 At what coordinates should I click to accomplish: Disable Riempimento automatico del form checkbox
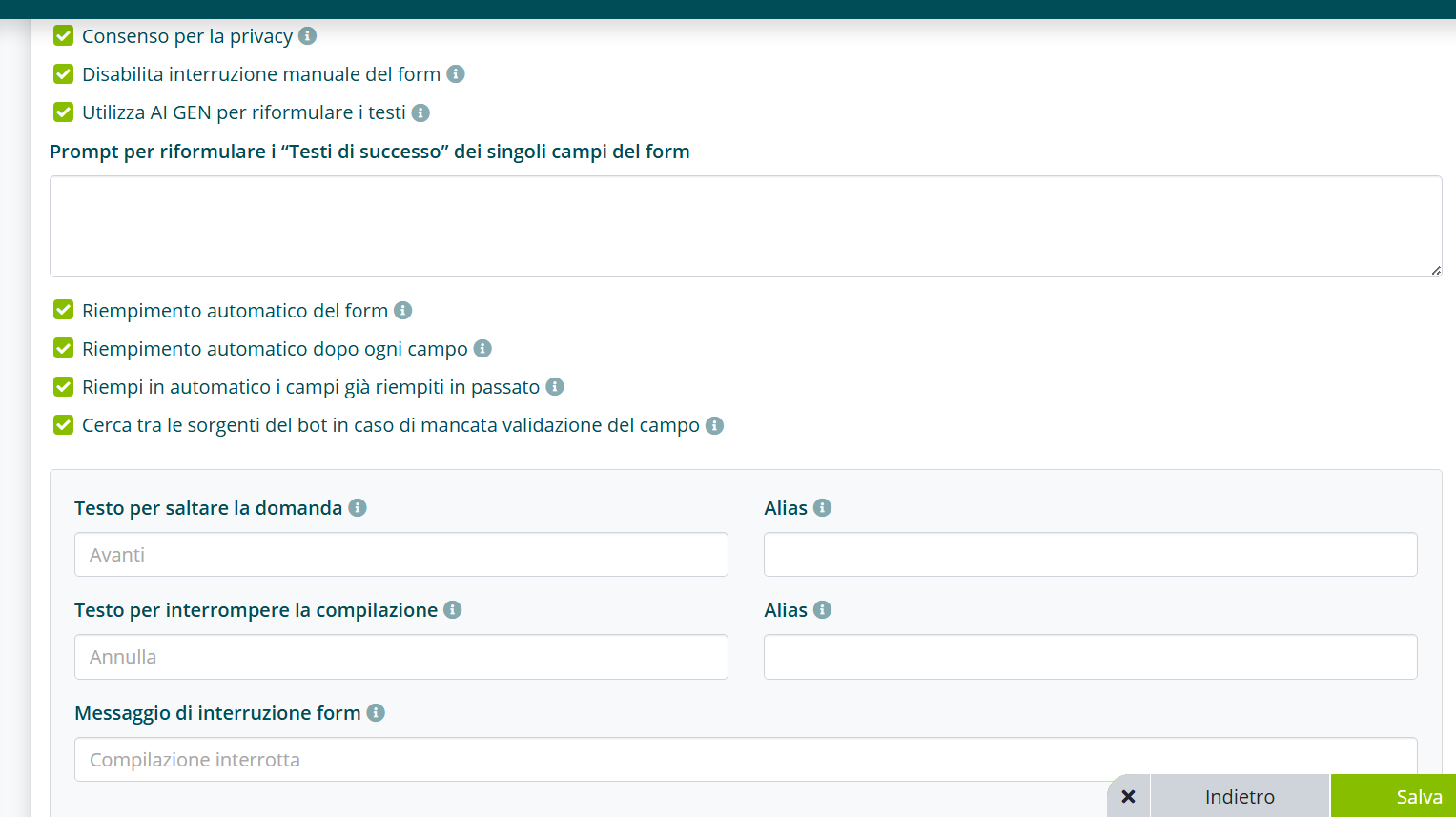point(64,310)
